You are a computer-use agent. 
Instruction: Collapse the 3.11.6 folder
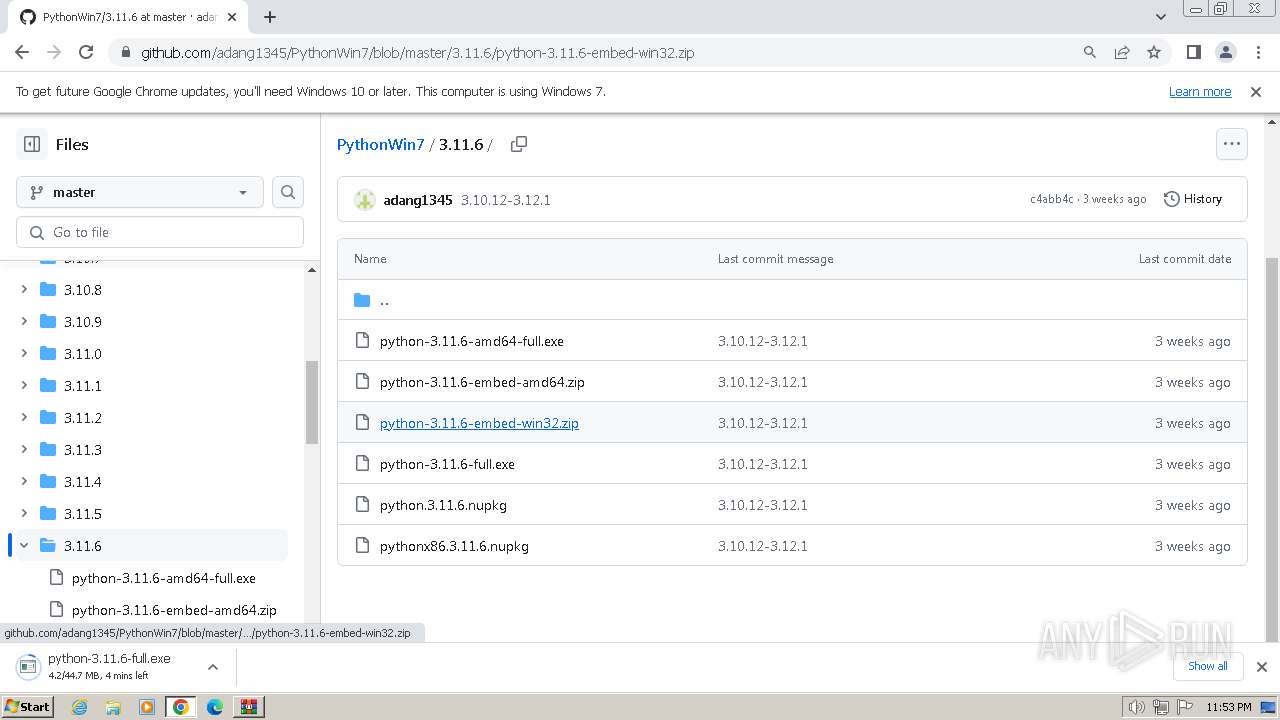[x=24, y=546]
